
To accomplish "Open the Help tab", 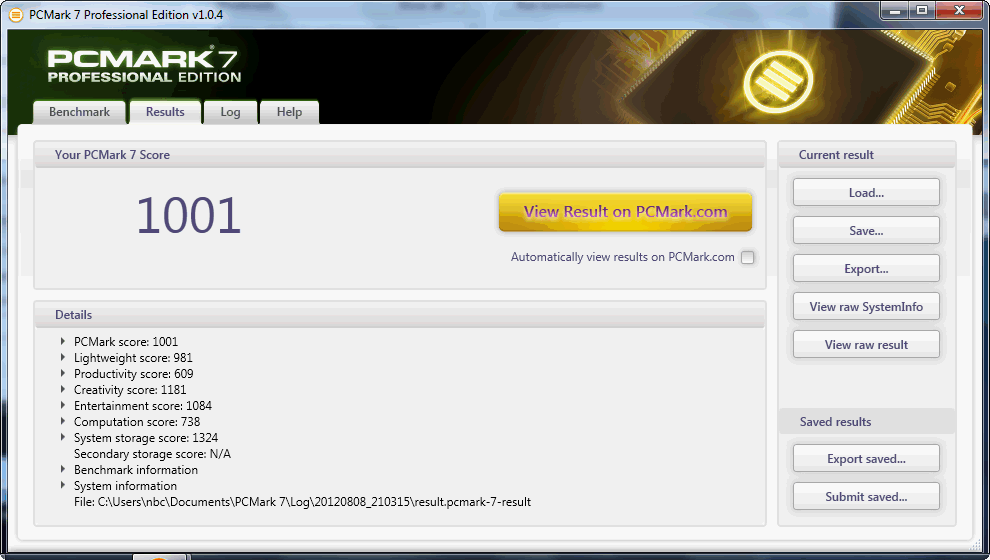I will (289, 112).
